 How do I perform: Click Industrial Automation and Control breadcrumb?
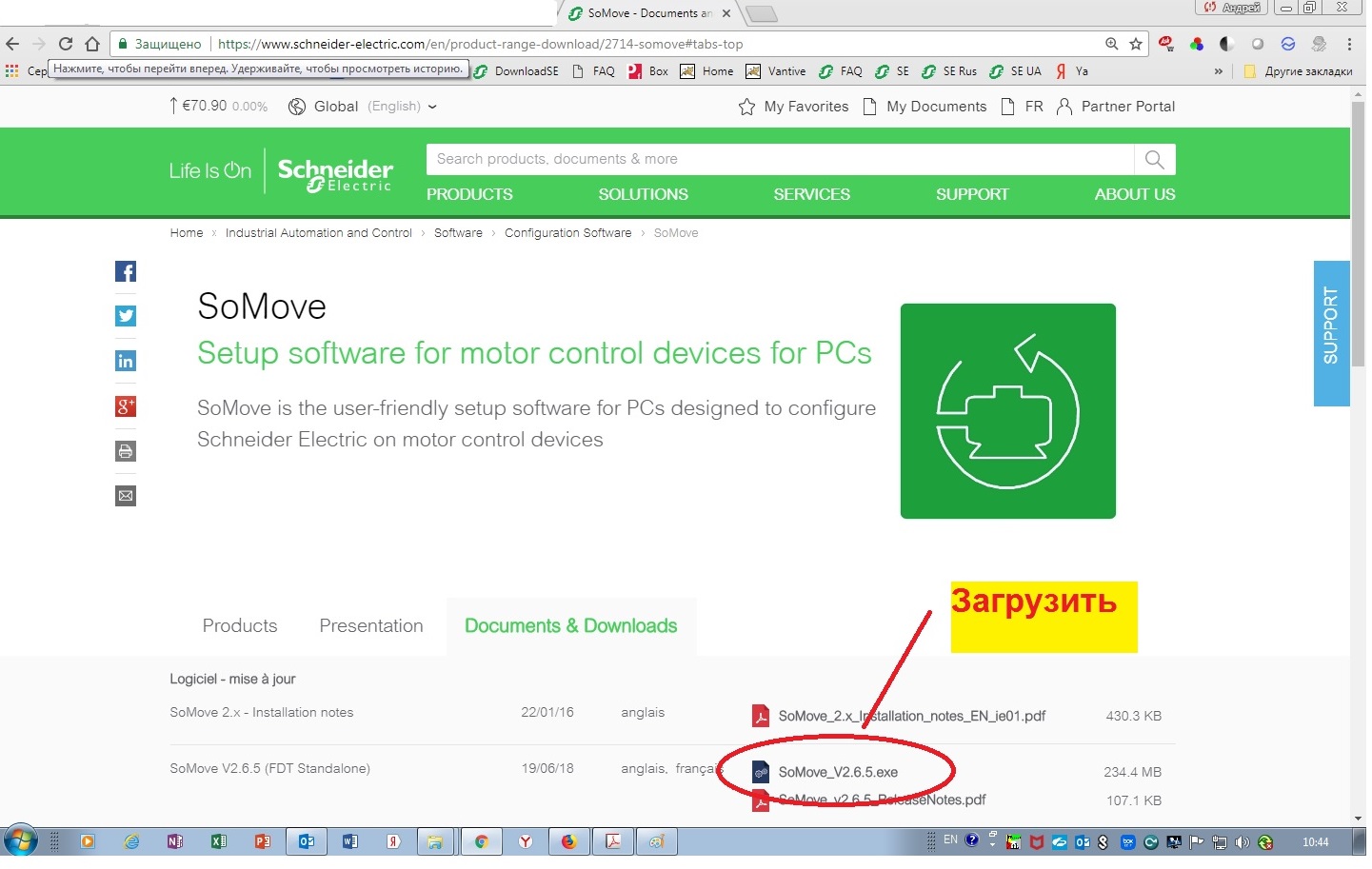coord(319,233)
